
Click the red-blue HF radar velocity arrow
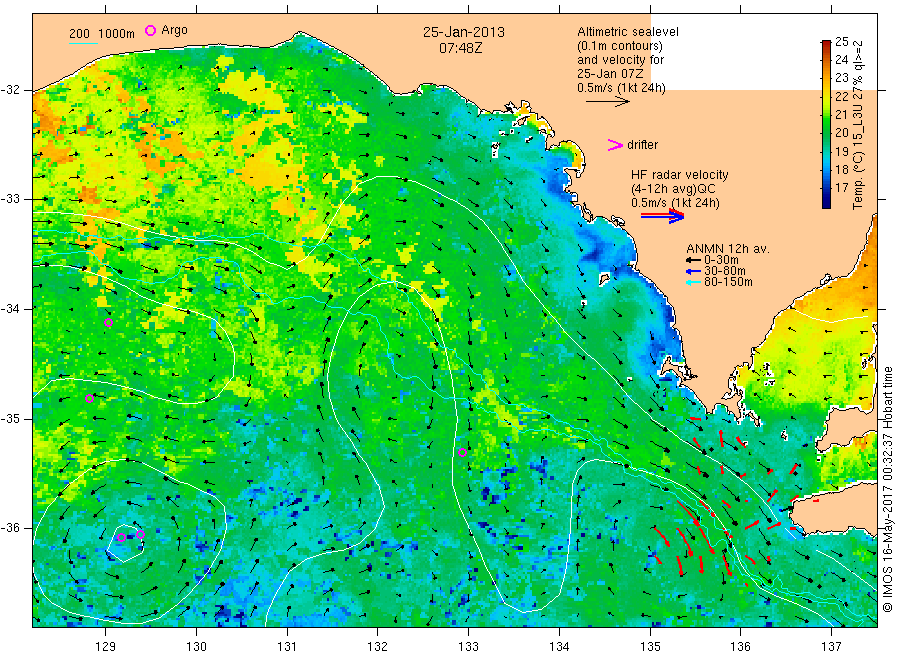tap(662, 216)
